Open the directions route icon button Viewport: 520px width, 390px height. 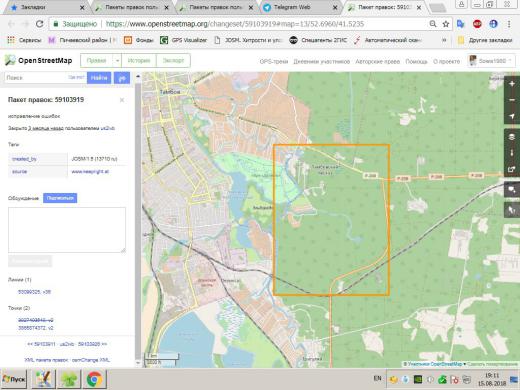(122, 78)
